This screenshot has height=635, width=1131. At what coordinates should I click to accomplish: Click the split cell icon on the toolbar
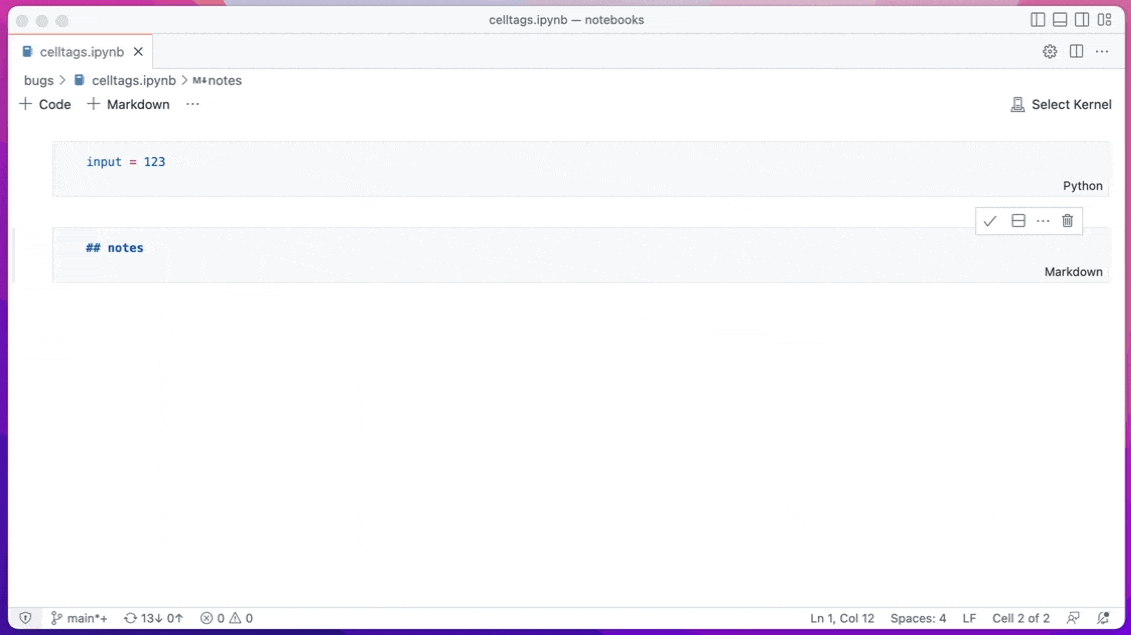tap(1017, 220)
